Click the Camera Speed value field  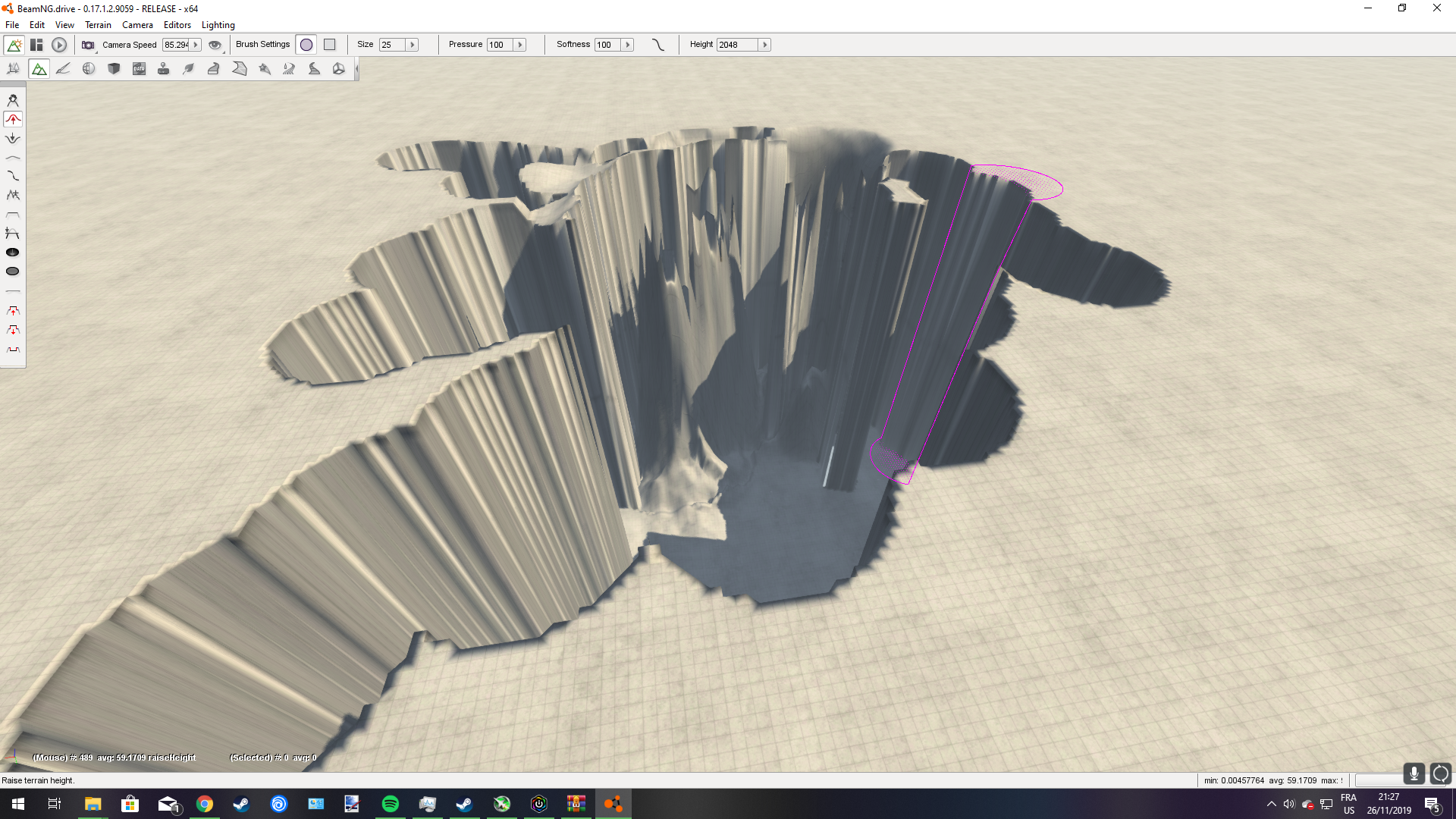(x=177, y=45)
